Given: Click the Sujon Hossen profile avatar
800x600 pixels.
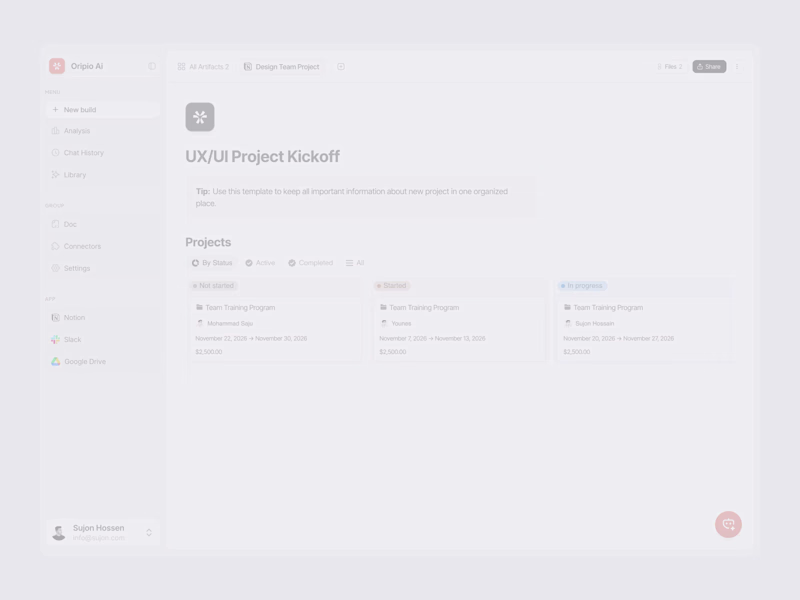Looking at the screenshot, I should point(59,533).
